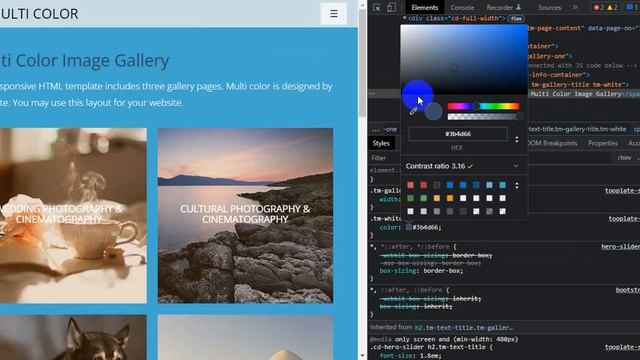Click on the alpha opacity slider
640x360 pixels.
[x=483, y=117]
